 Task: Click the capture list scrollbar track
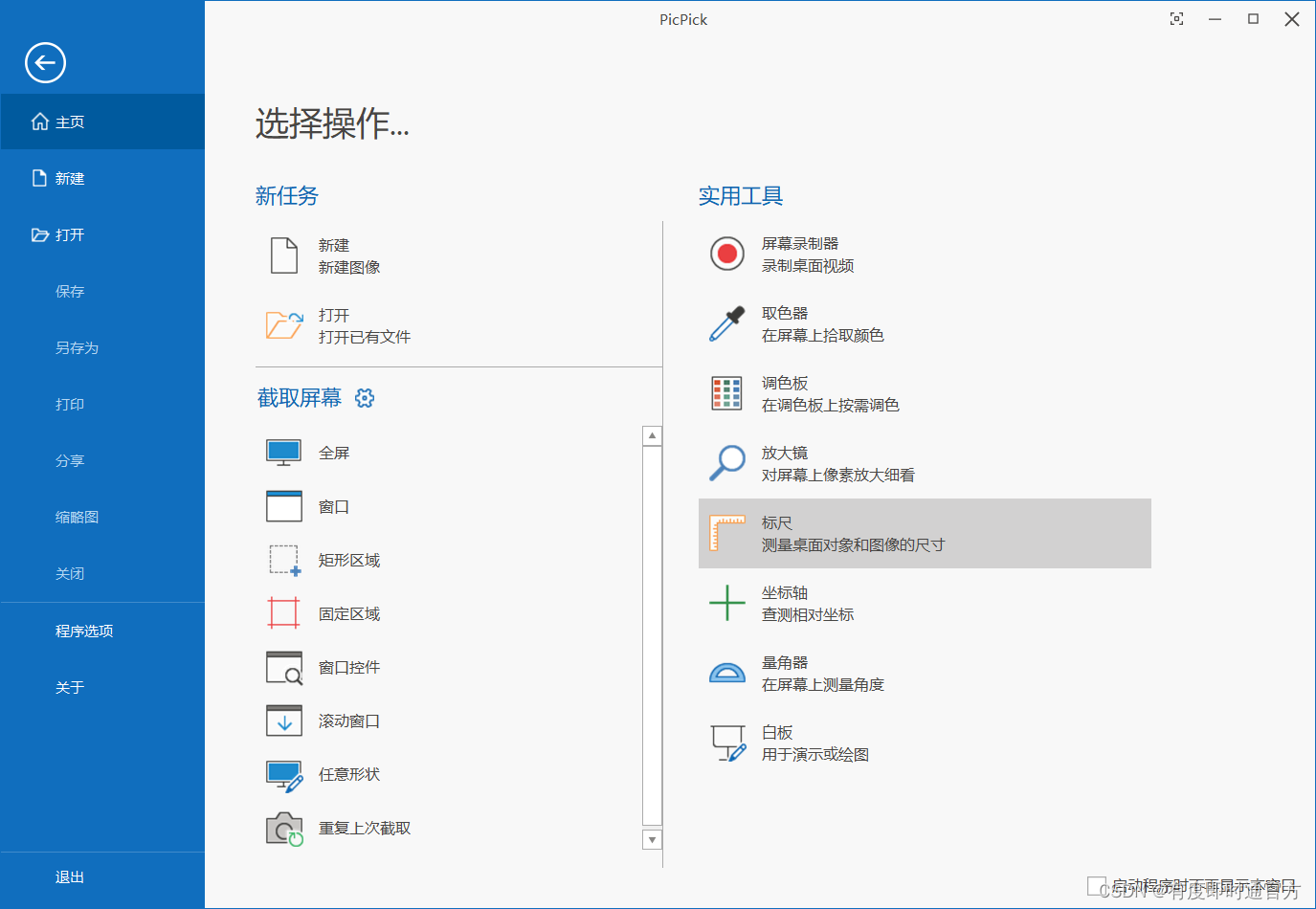coord(653,635)
